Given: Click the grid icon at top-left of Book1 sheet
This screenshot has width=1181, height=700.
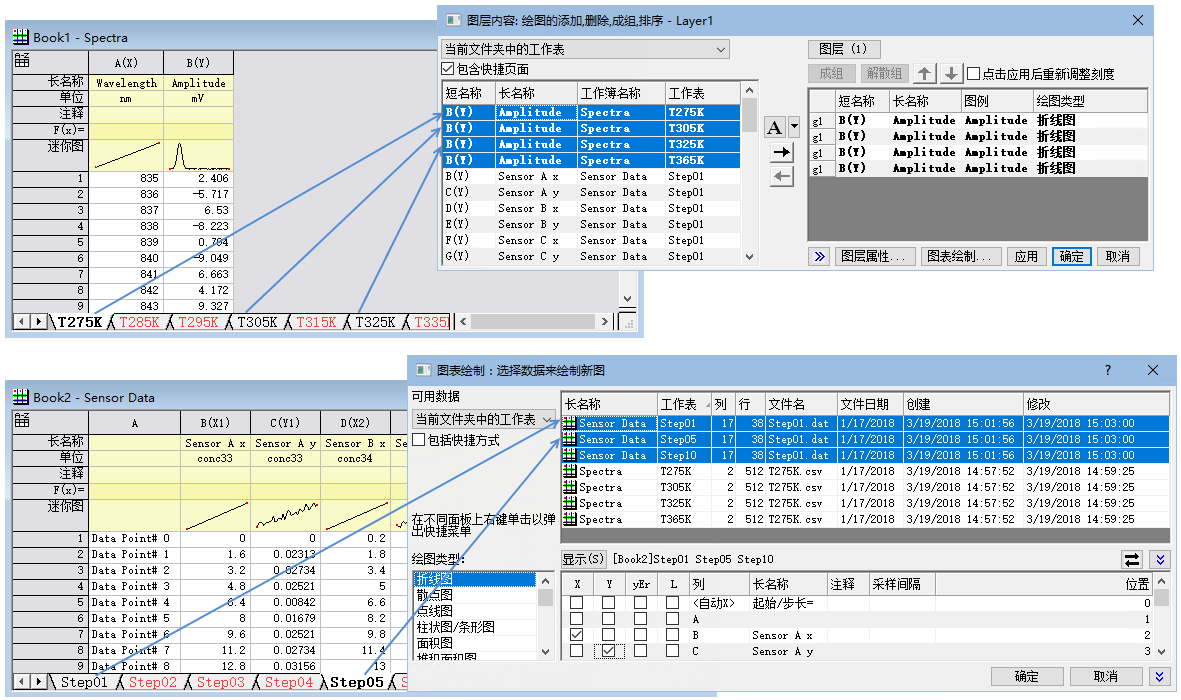Looking at the screenshot, I should 23,60.
